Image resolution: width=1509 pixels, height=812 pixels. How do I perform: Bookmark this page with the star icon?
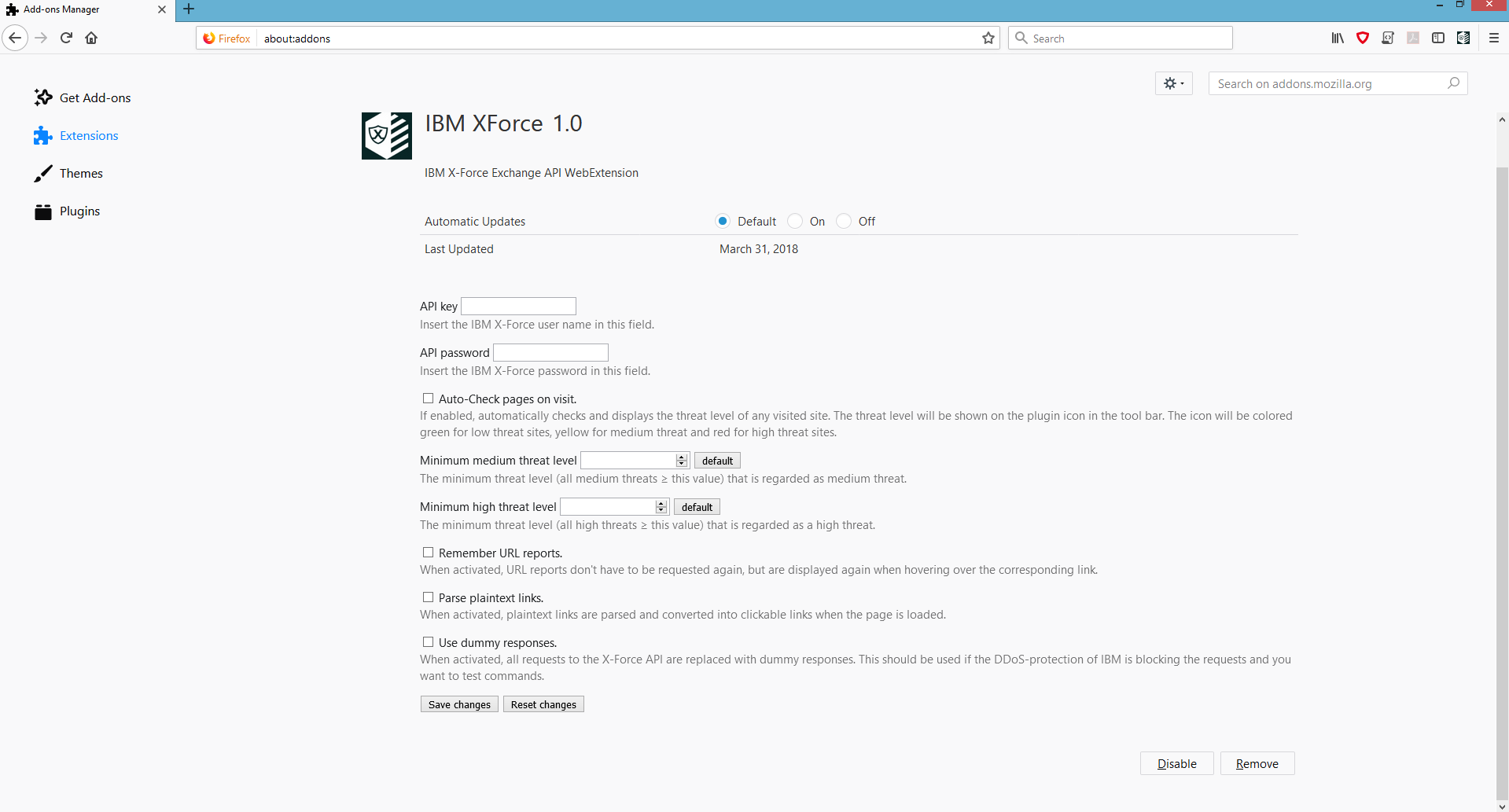[988, 38]
